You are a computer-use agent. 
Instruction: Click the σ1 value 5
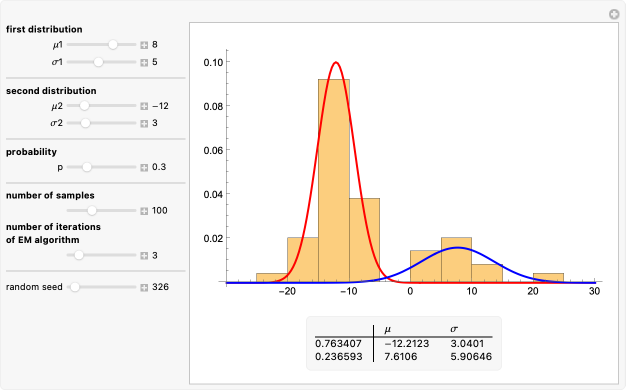pyautogui.click(x=155, y=62)
